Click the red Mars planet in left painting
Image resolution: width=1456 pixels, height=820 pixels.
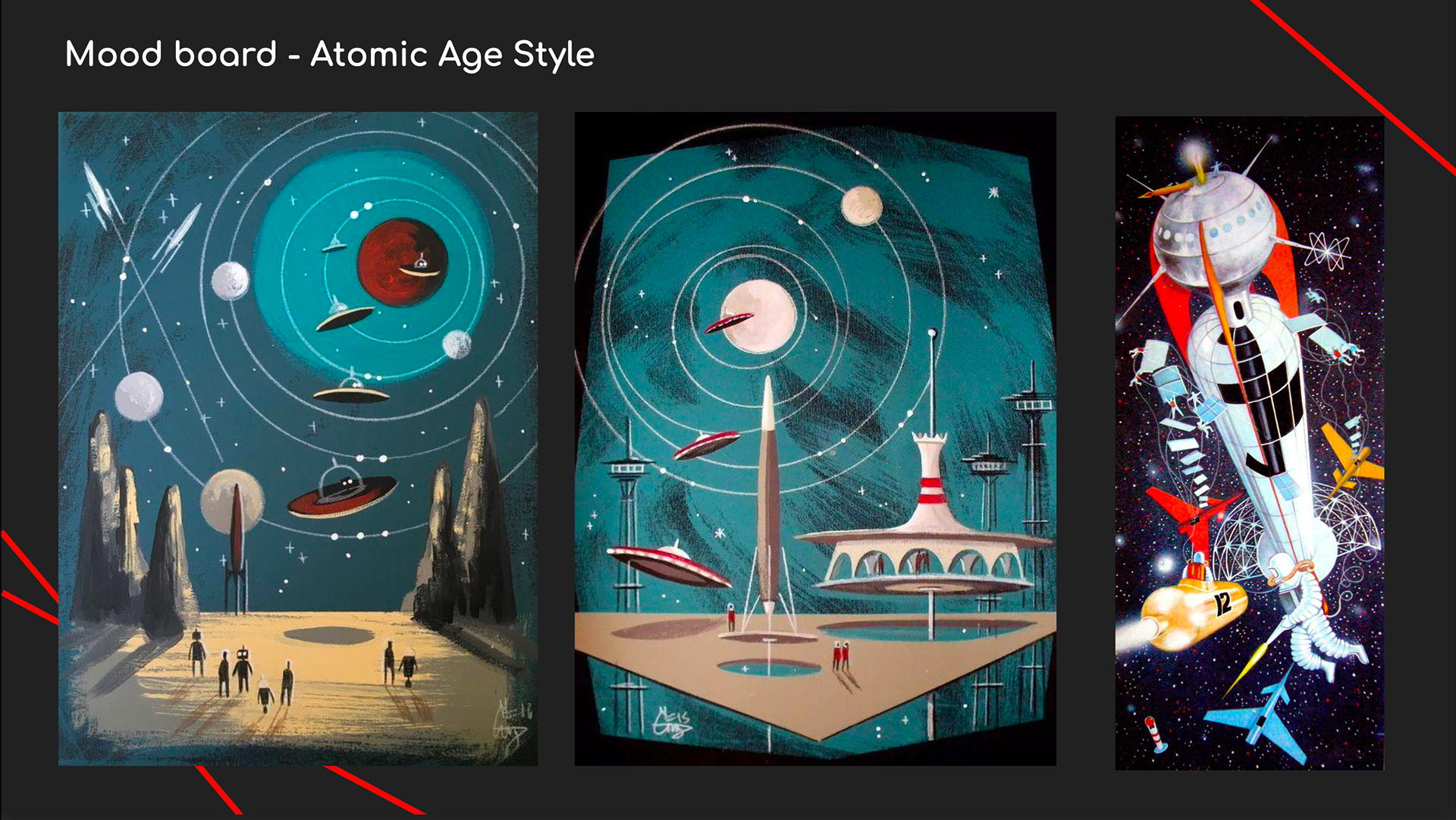coord(403,260)
